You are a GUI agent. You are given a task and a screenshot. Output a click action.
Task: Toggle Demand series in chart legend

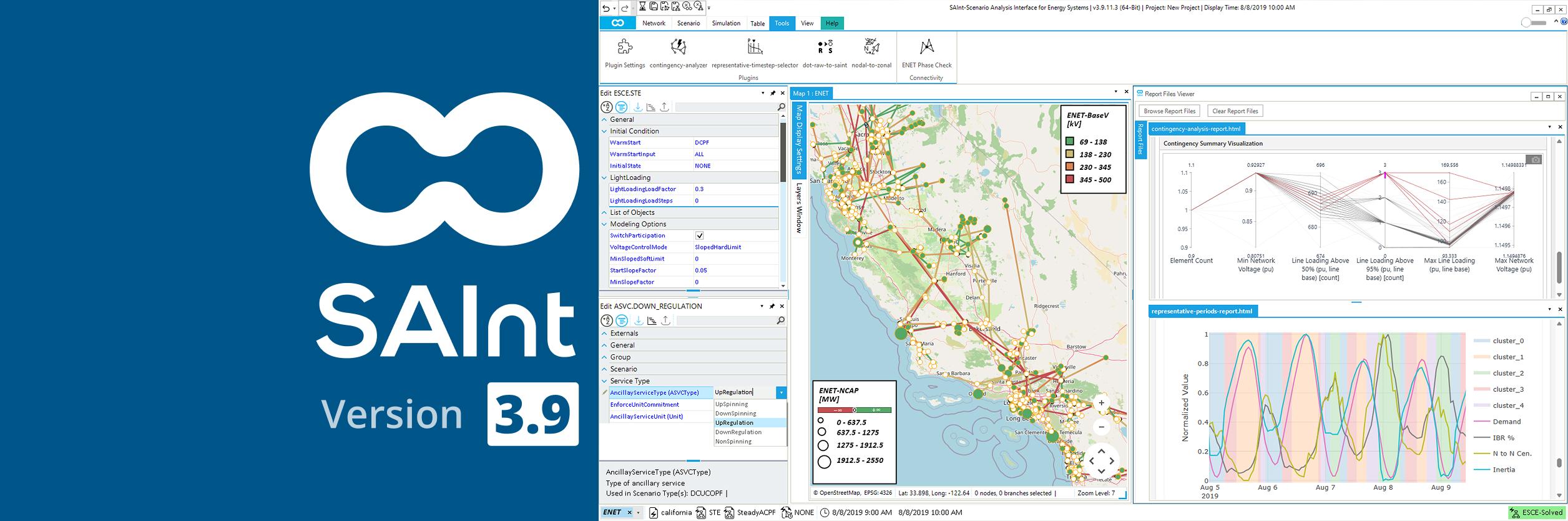pyautogui.click(x=1497, y=422)
